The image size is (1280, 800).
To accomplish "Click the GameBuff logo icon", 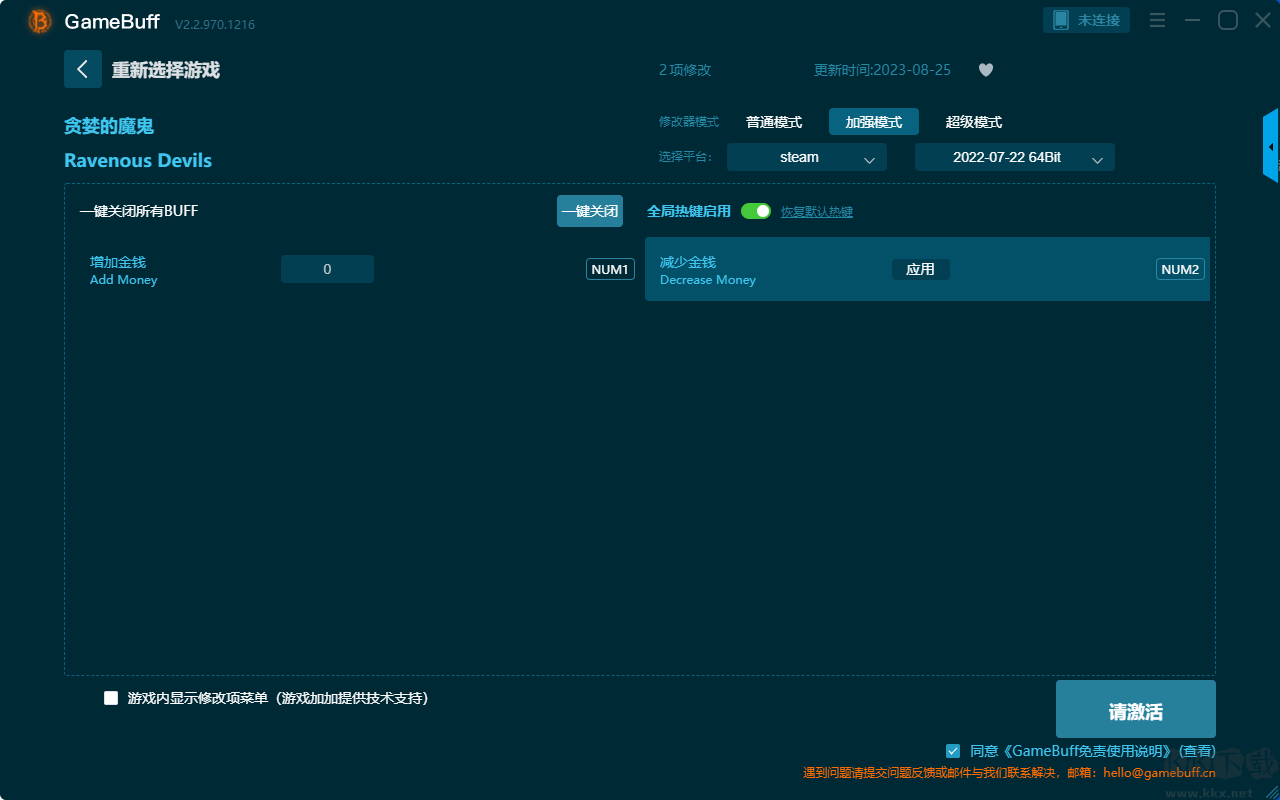I will (40, 21).
